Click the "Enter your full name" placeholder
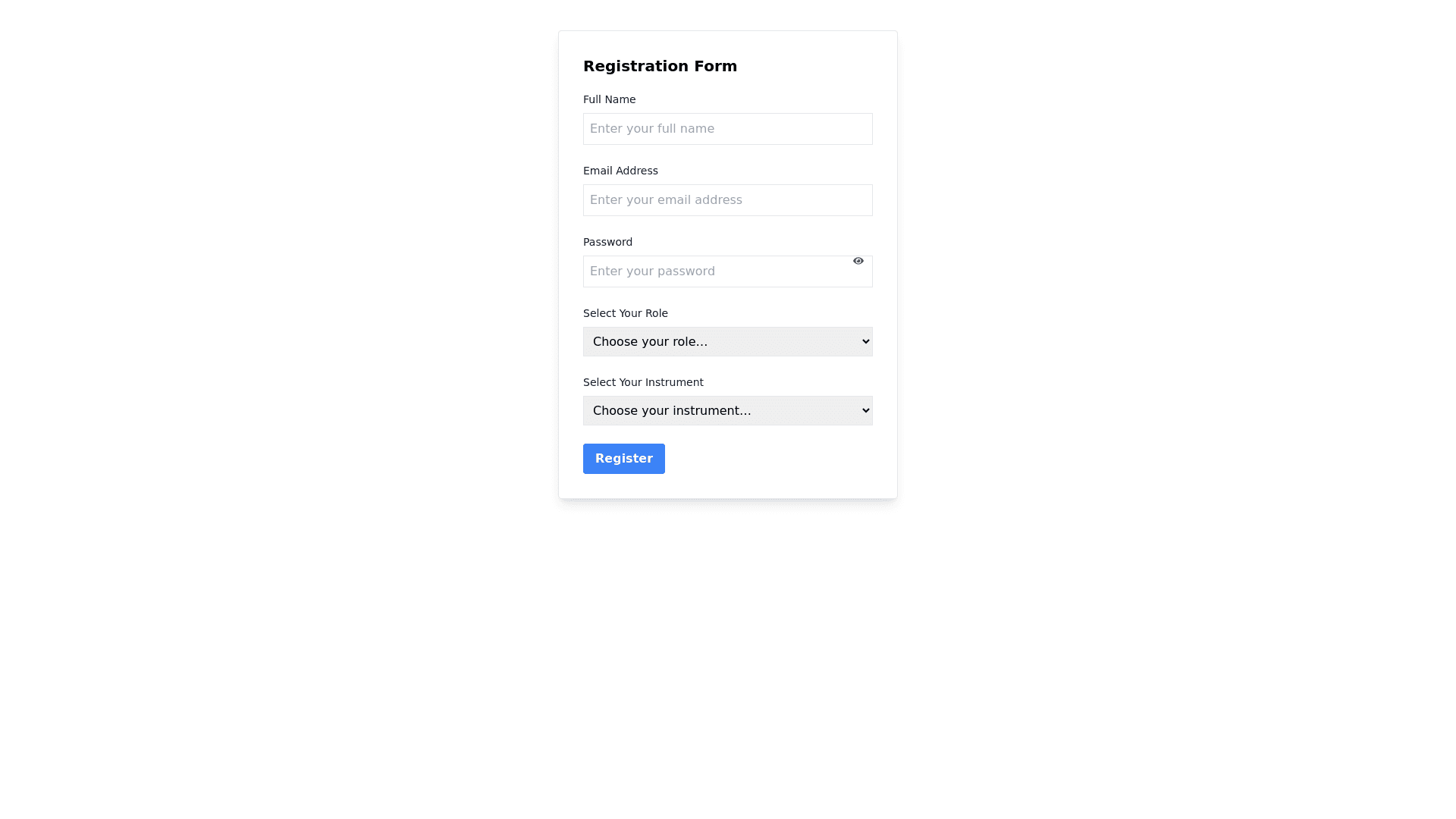The image size is (1456, 819). click(x=651, y=129)
